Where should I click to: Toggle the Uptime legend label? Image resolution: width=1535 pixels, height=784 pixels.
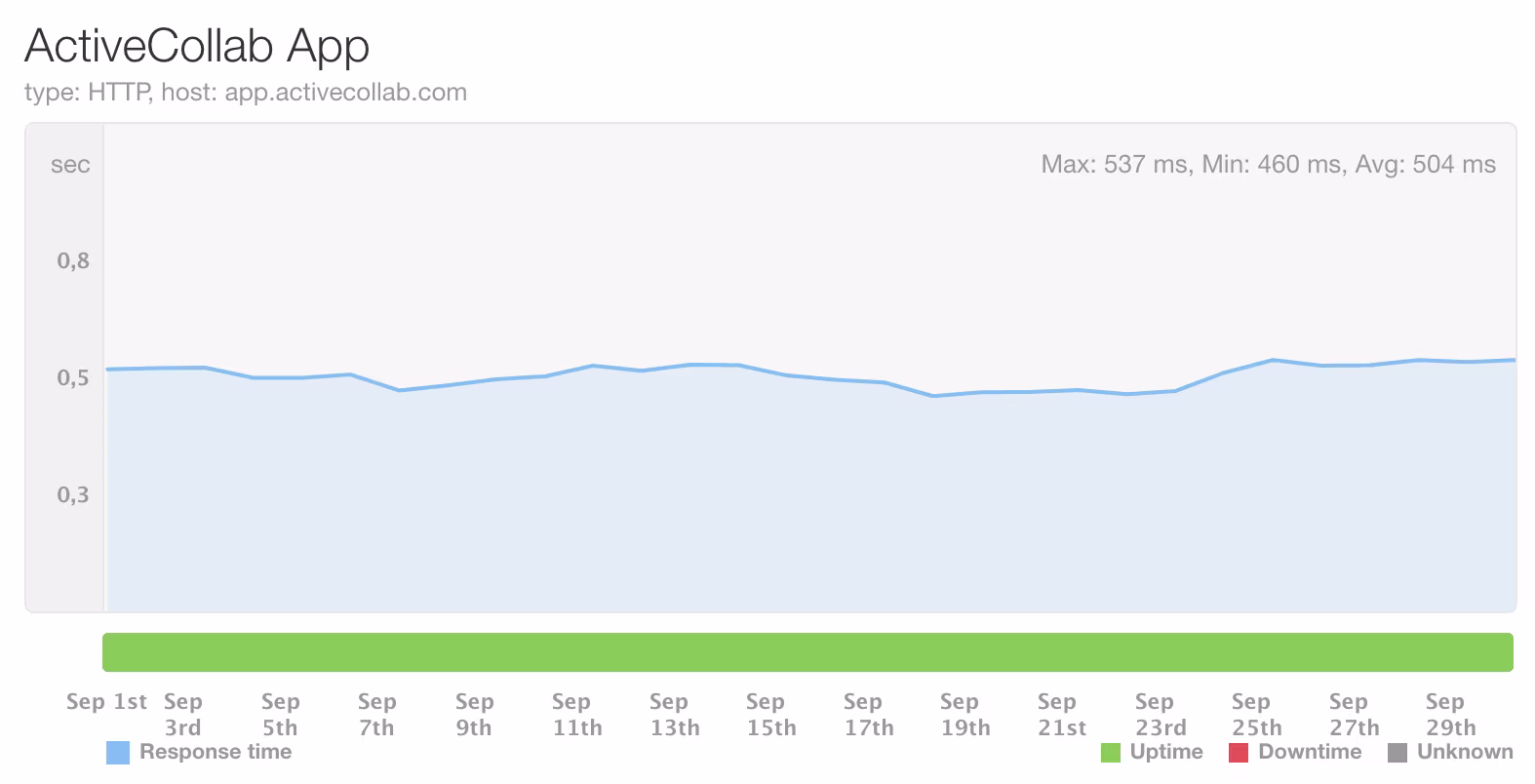1166,752
